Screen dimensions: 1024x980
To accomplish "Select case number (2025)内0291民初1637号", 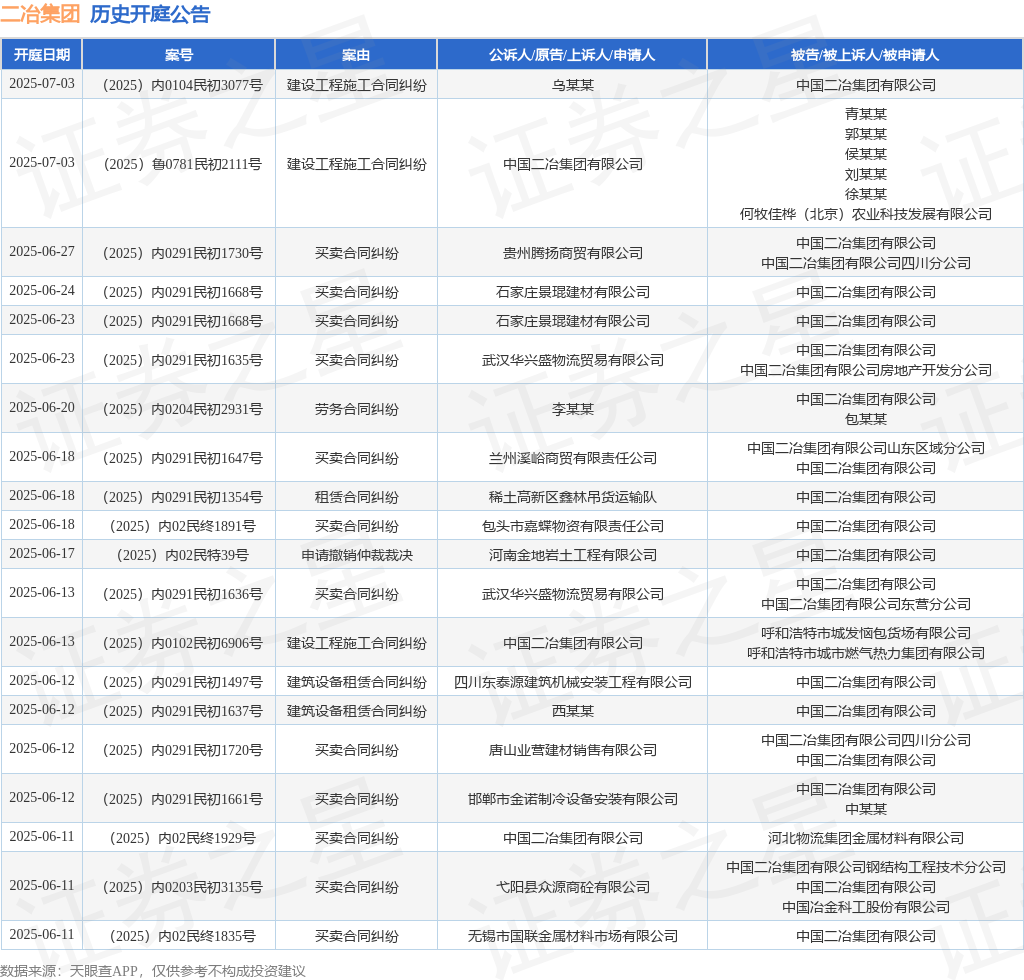I will 183,711.
